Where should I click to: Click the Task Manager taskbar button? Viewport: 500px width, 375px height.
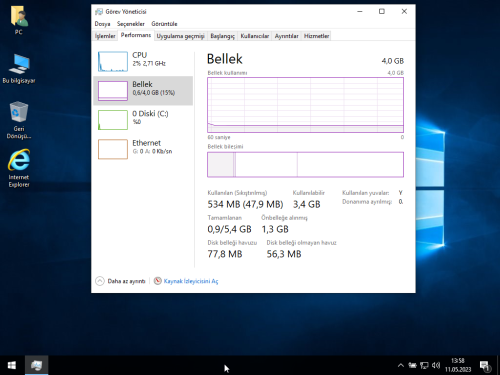tap(36, 365)
